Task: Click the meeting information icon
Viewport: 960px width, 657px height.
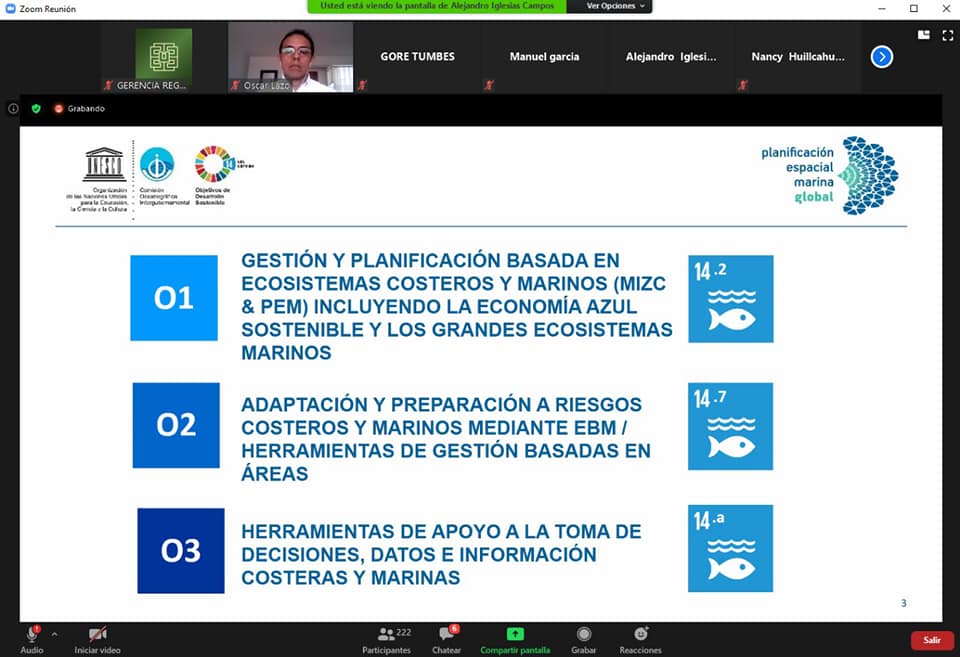Action: coord(13,108)
